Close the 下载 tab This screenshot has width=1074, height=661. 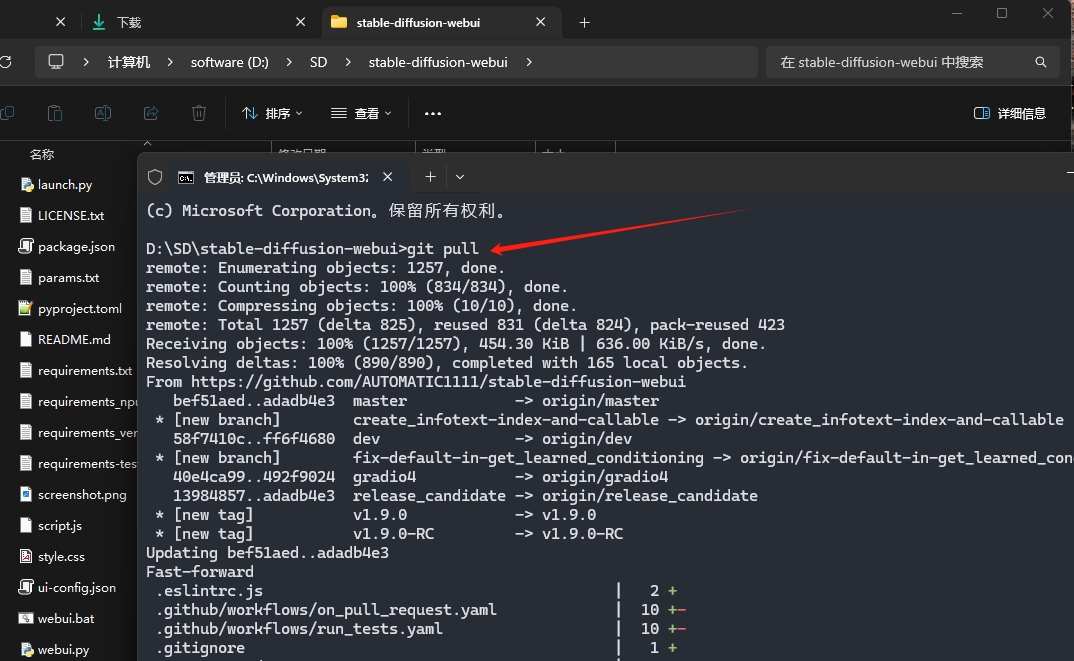[300, 23]
